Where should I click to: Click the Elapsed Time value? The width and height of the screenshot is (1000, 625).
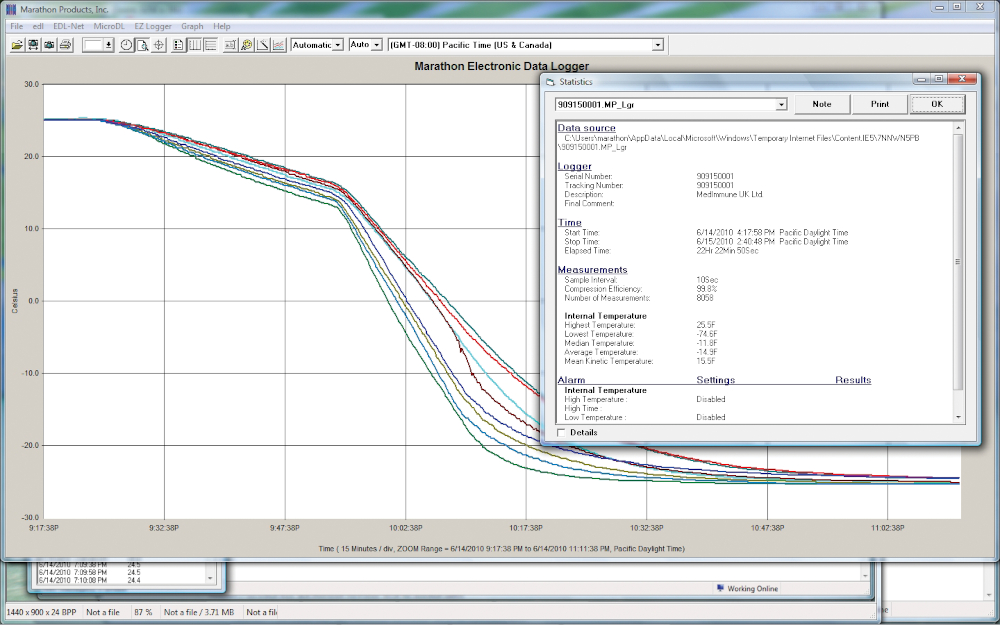(x=727, y=251)
